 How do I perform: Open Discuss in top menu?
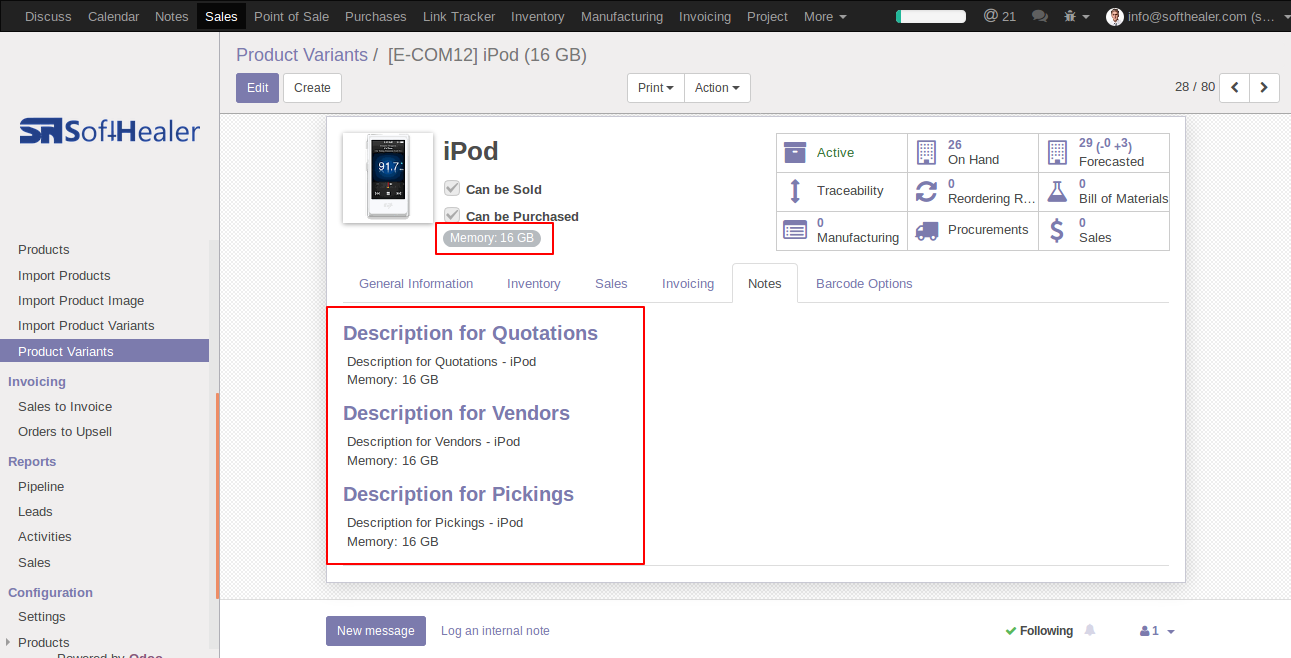(x=48, y=16)
